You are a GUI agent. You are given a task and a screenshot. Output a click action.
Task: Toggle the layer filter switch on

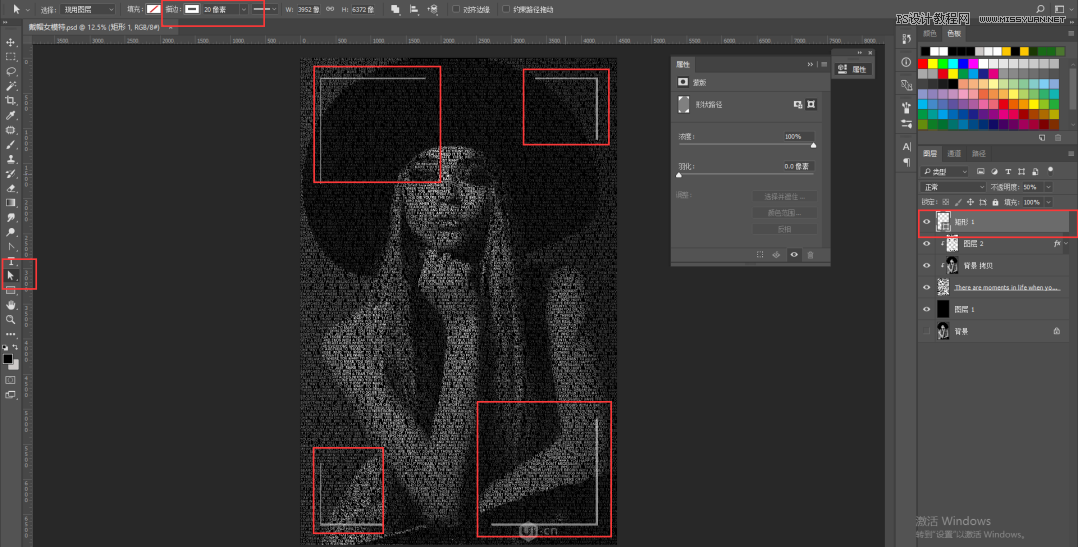[x=1050, y=170]
